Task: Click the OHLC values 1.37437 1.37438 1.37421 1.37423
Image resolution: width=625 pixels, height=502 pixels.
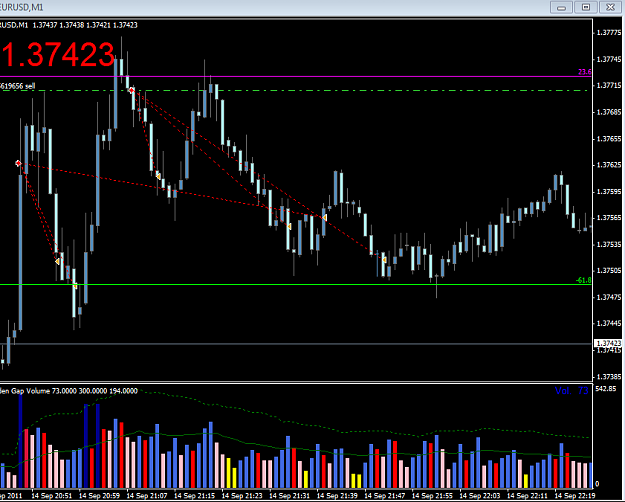Action: click(x=85, y=25)
